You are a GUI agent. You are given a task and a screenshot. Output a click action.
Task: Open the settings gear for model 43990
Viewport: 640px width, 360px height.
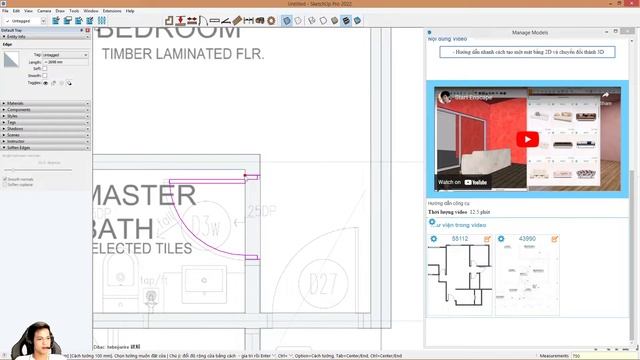click(x=501, y=239)
